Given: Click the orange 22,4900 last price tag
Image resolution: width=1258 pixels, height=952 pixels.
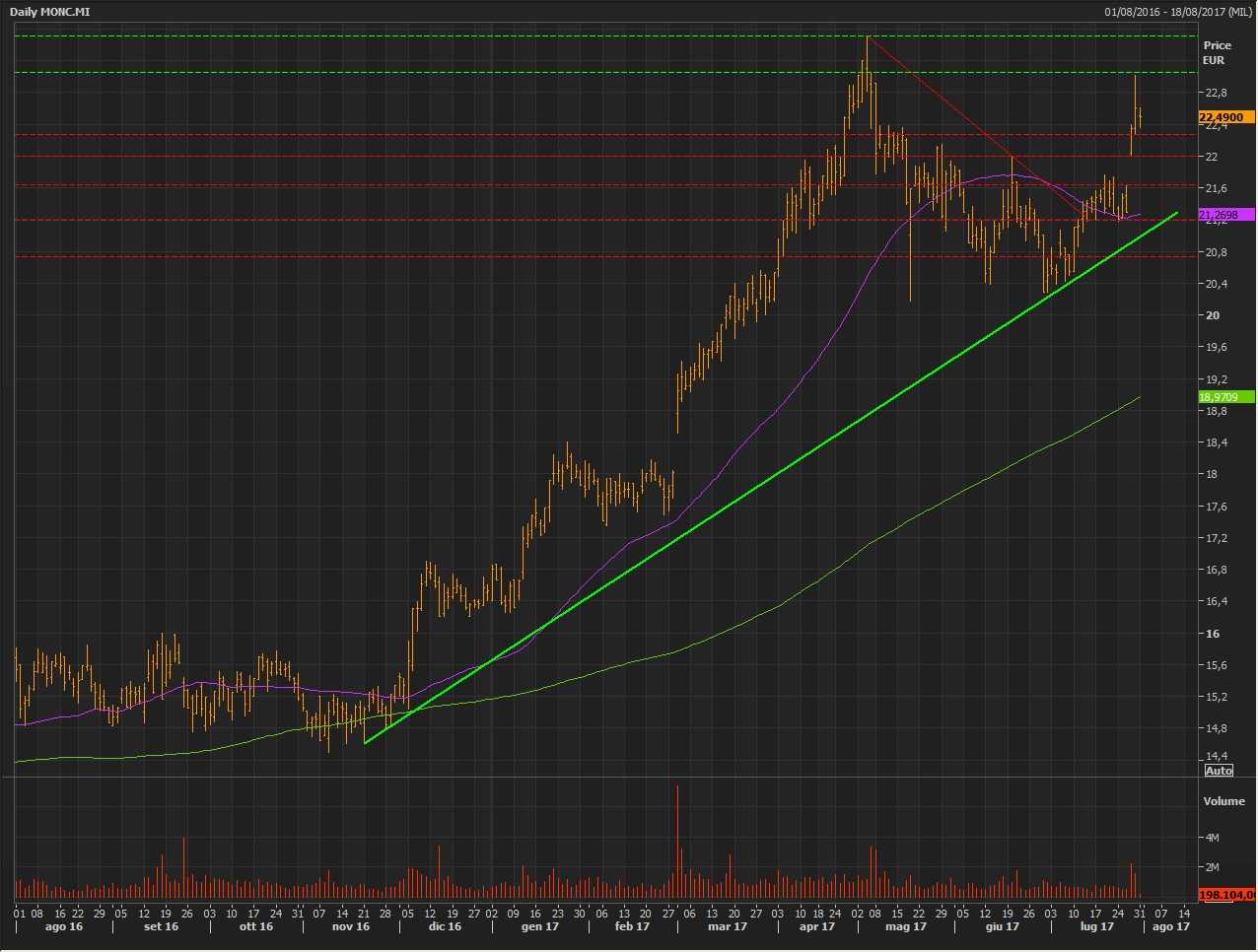Looking at the screenshot, I should (1226, 117).
